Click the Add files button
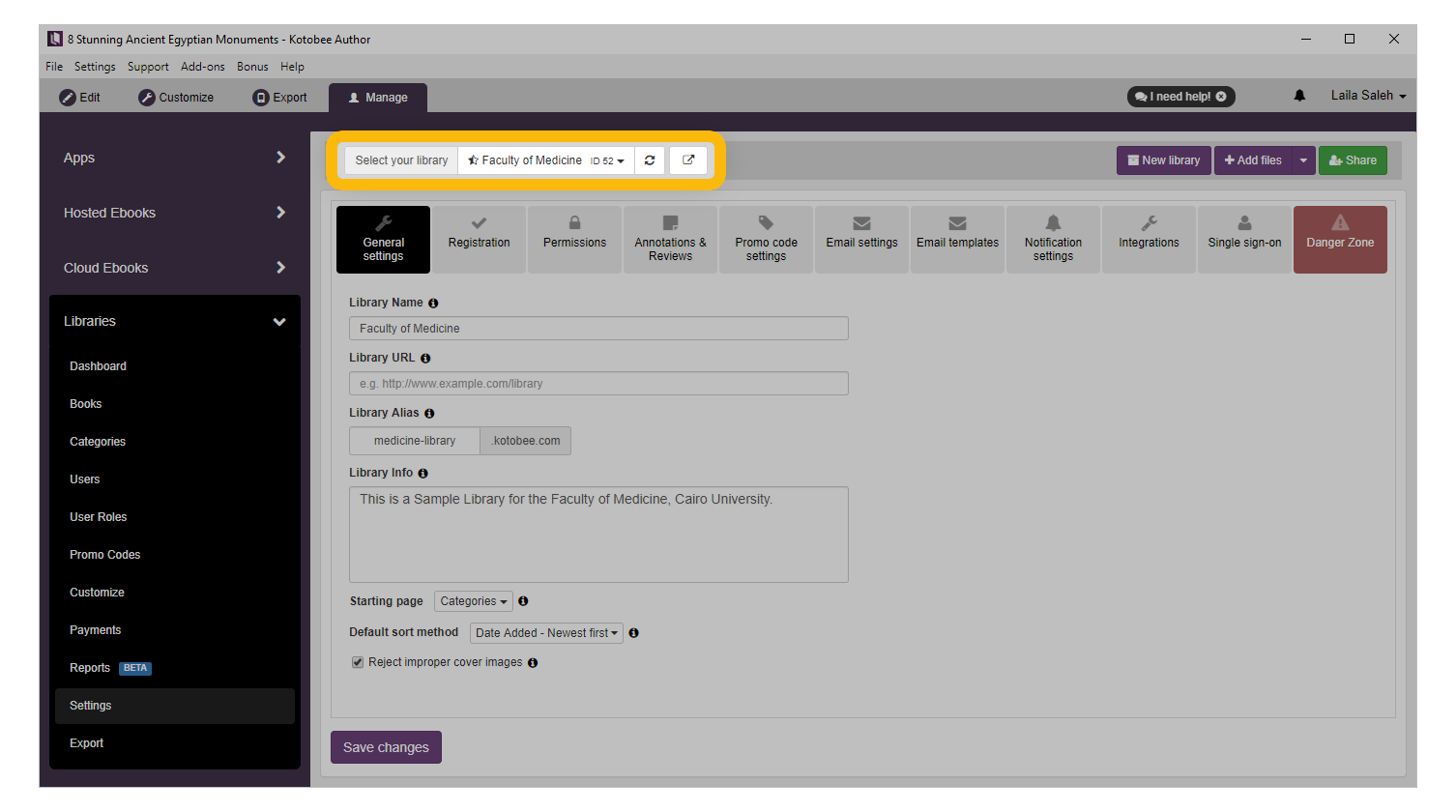This screenshot has width=1456, height=812. pos(1253,160)
